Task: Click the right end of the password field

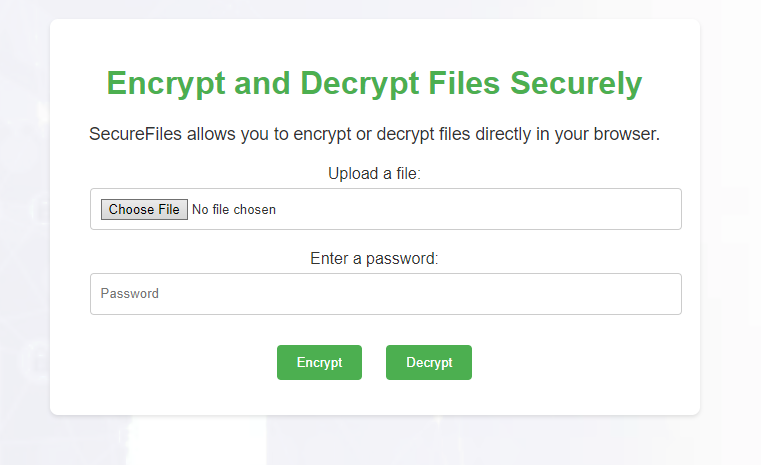Action: pyautogui.click(x=665, y=294)
